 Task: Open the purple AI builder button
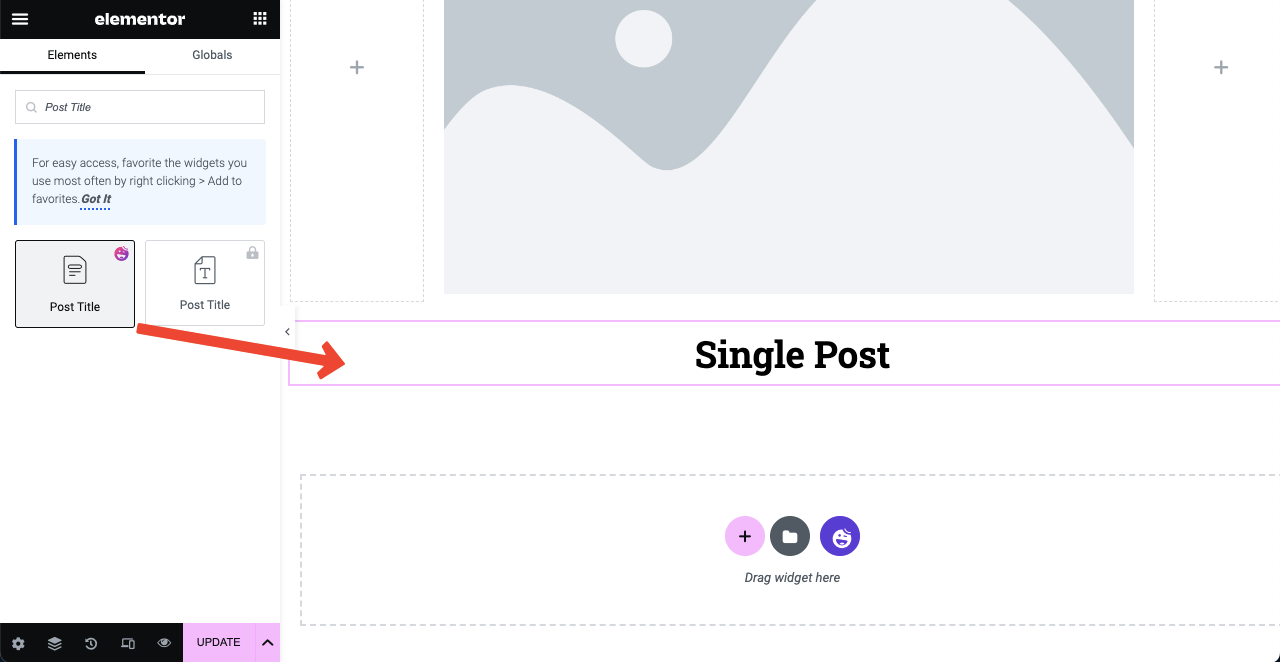[x=840, y=537]
